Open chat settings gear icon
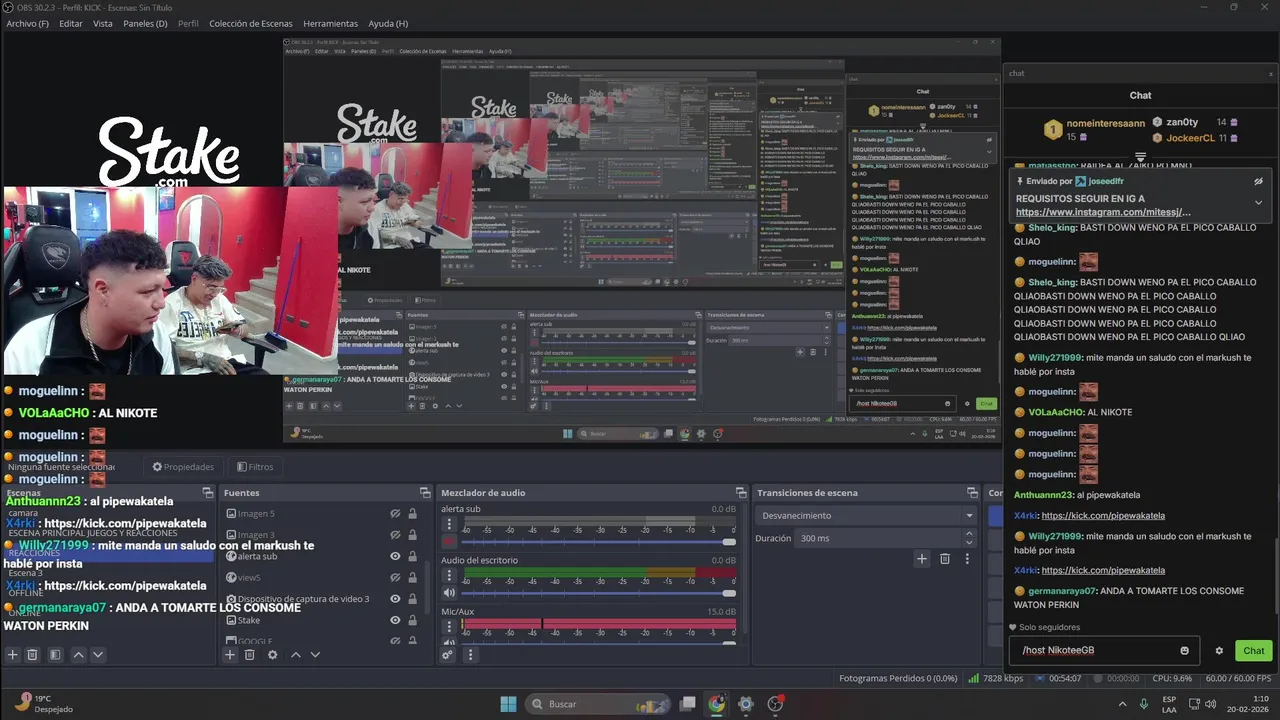Viewport: 1280px width, 720px height. 1219,651
